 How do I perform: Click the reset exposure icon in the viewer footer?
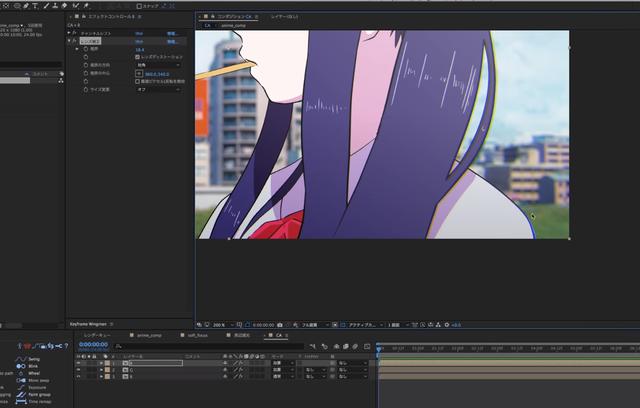[447, 325]
